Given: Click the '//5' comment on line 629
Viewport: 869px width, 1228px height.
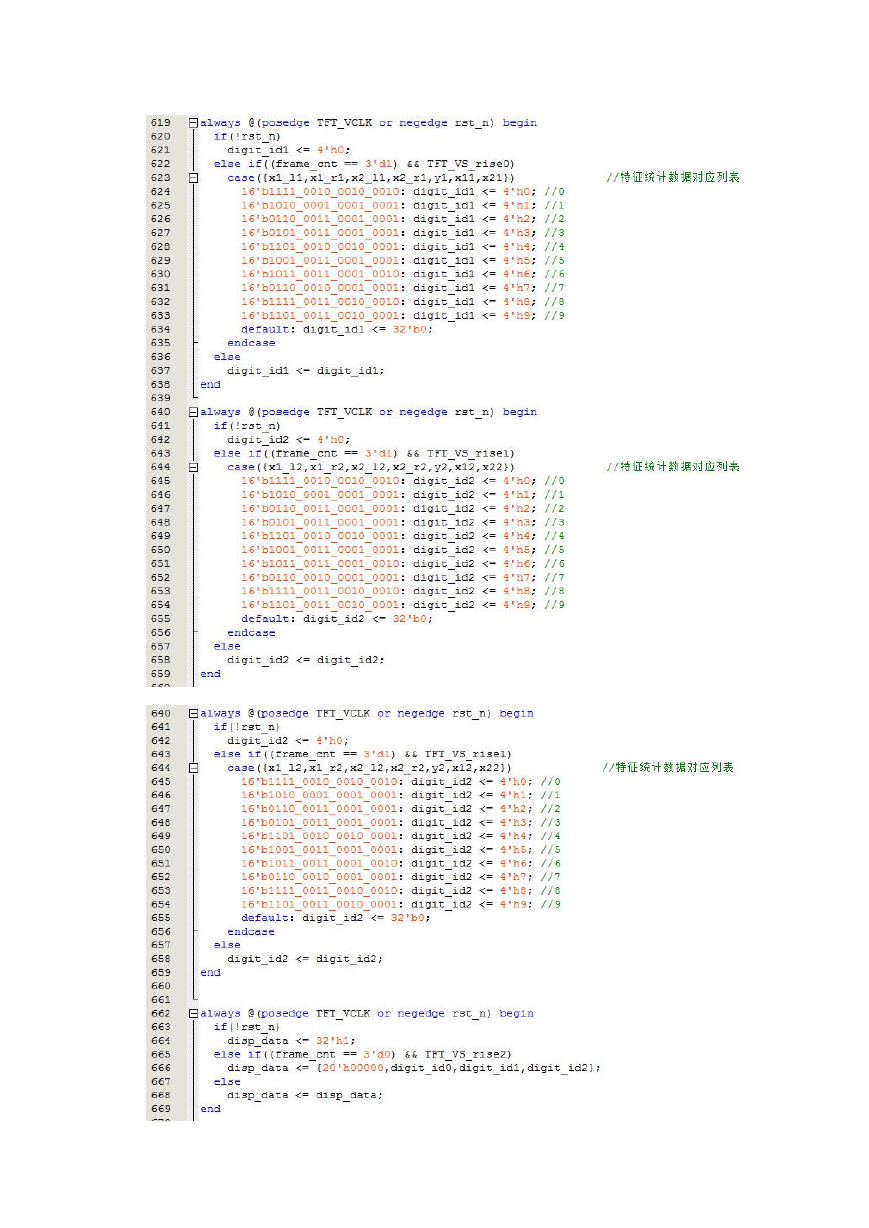Looking at the screenshot, I should [x=555, y=261].
